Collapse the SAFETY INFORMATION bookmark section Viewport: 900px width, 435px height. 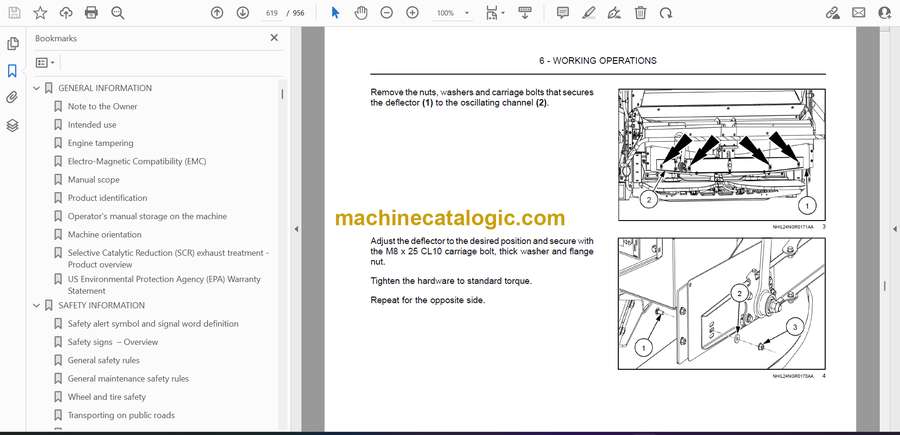pyautogui.click(x=37, y=306)
